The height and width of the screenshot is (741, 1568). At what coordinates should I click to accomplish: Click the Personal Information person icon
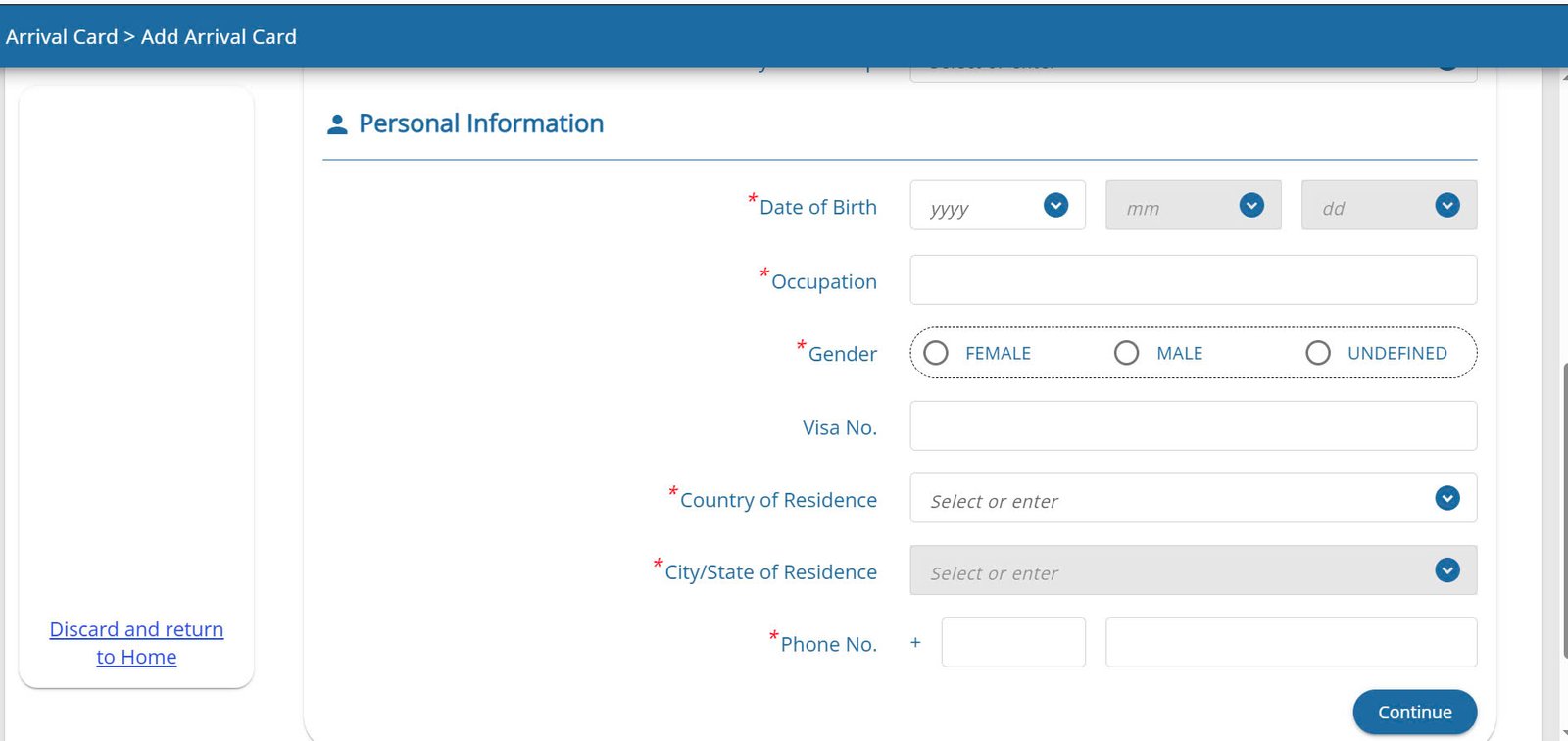[x=337, y=124]
